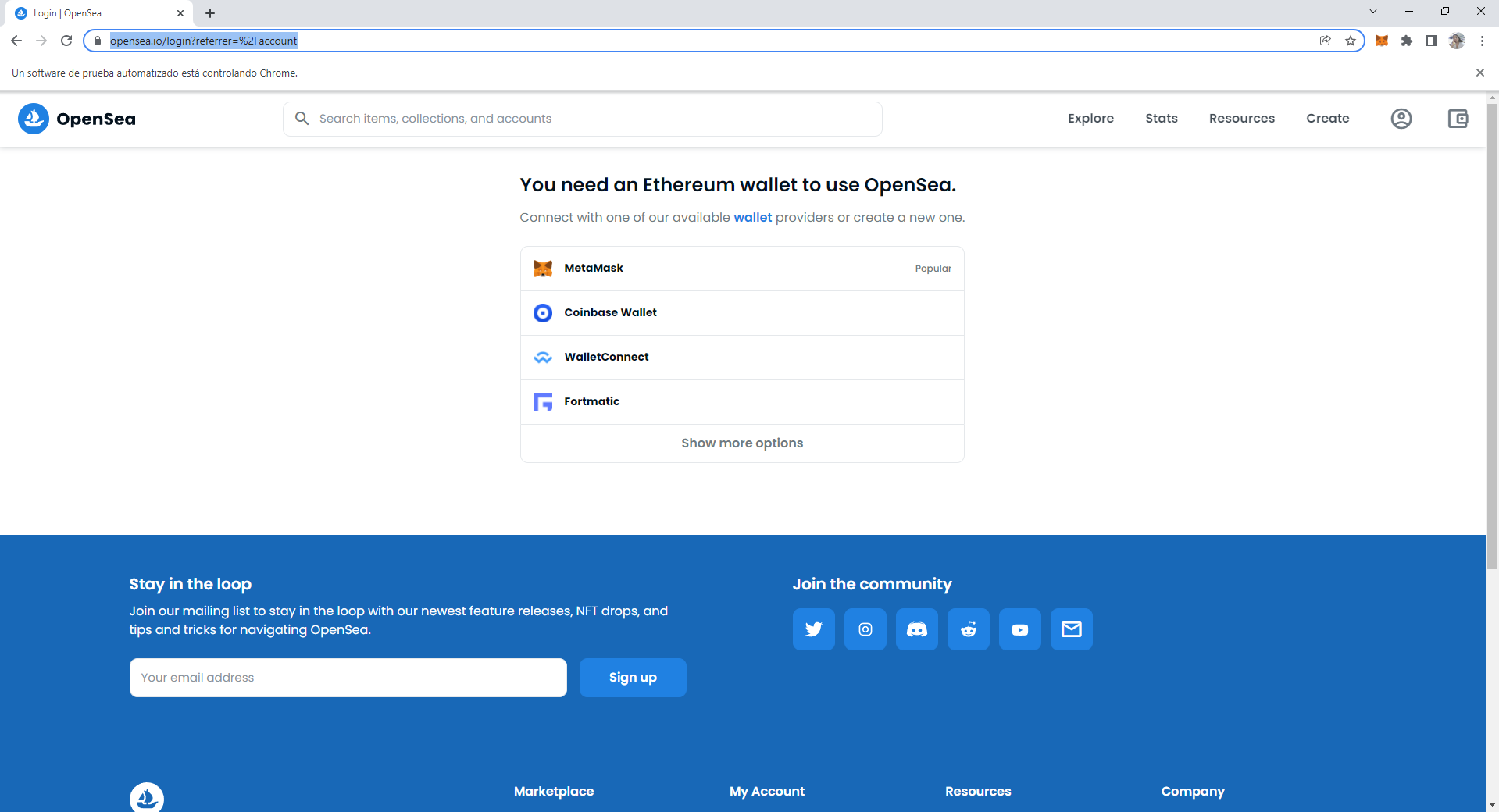Viewport: 1499px width, 812px height.
Task: Click the Join the community heading
Action: pos(873,584)
